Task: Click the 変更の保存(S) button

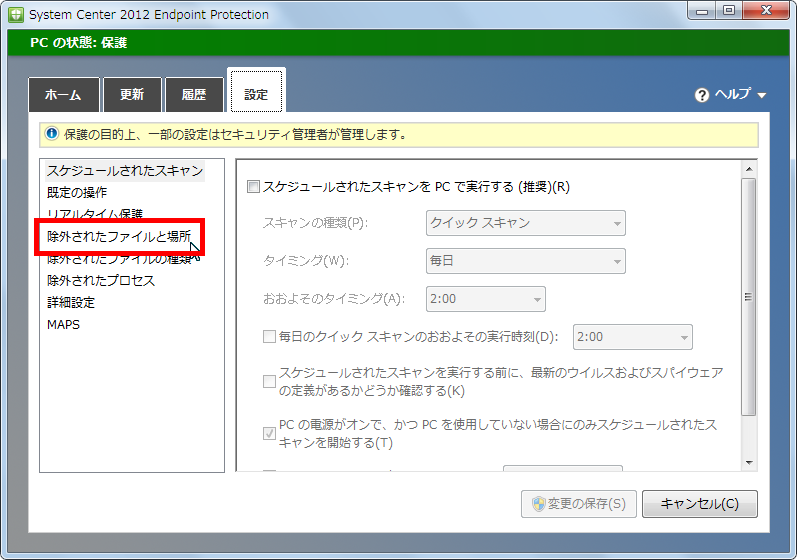Action: (x=578, y=504)
